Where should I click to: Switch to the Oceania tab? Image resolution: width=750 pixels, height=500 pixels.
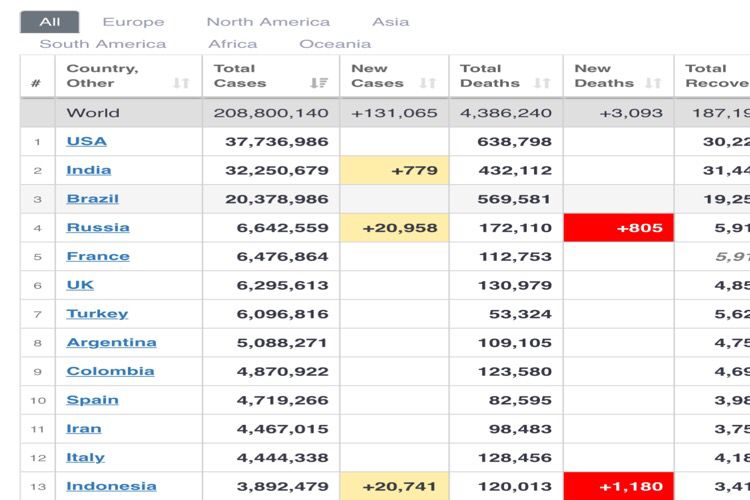coord(335,44)
